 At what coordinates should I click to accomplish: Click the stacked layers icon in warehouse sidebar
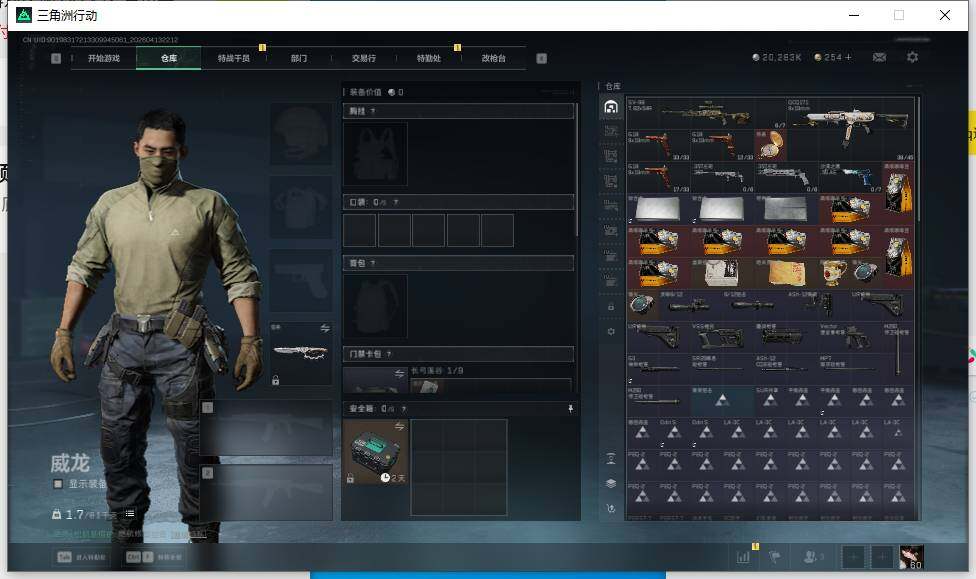coord(611,484)
